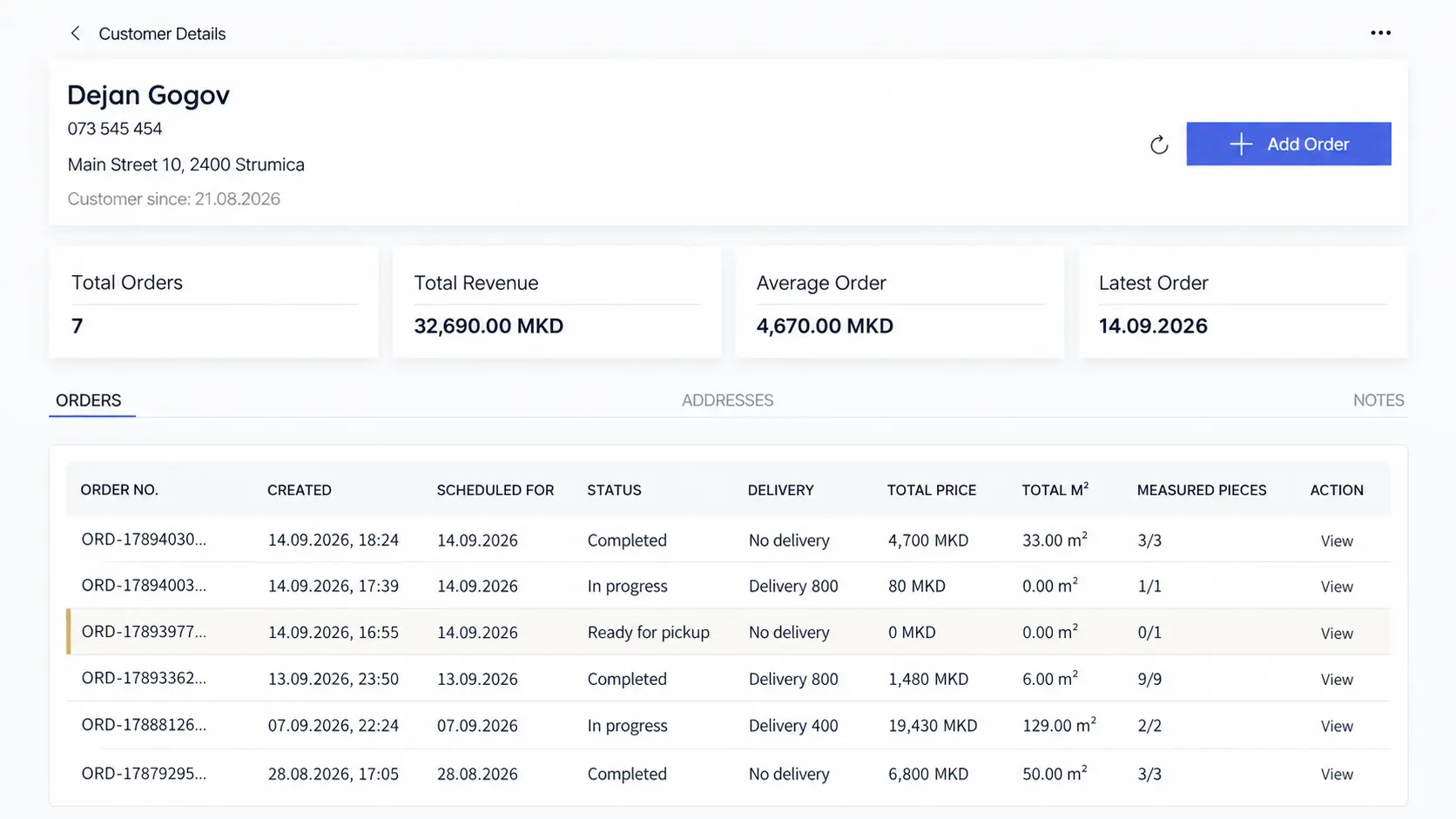Image resolution: width=1456 pixels, height=819 pixels.
Task: View order ORD-17894003
Action: 1337,587
